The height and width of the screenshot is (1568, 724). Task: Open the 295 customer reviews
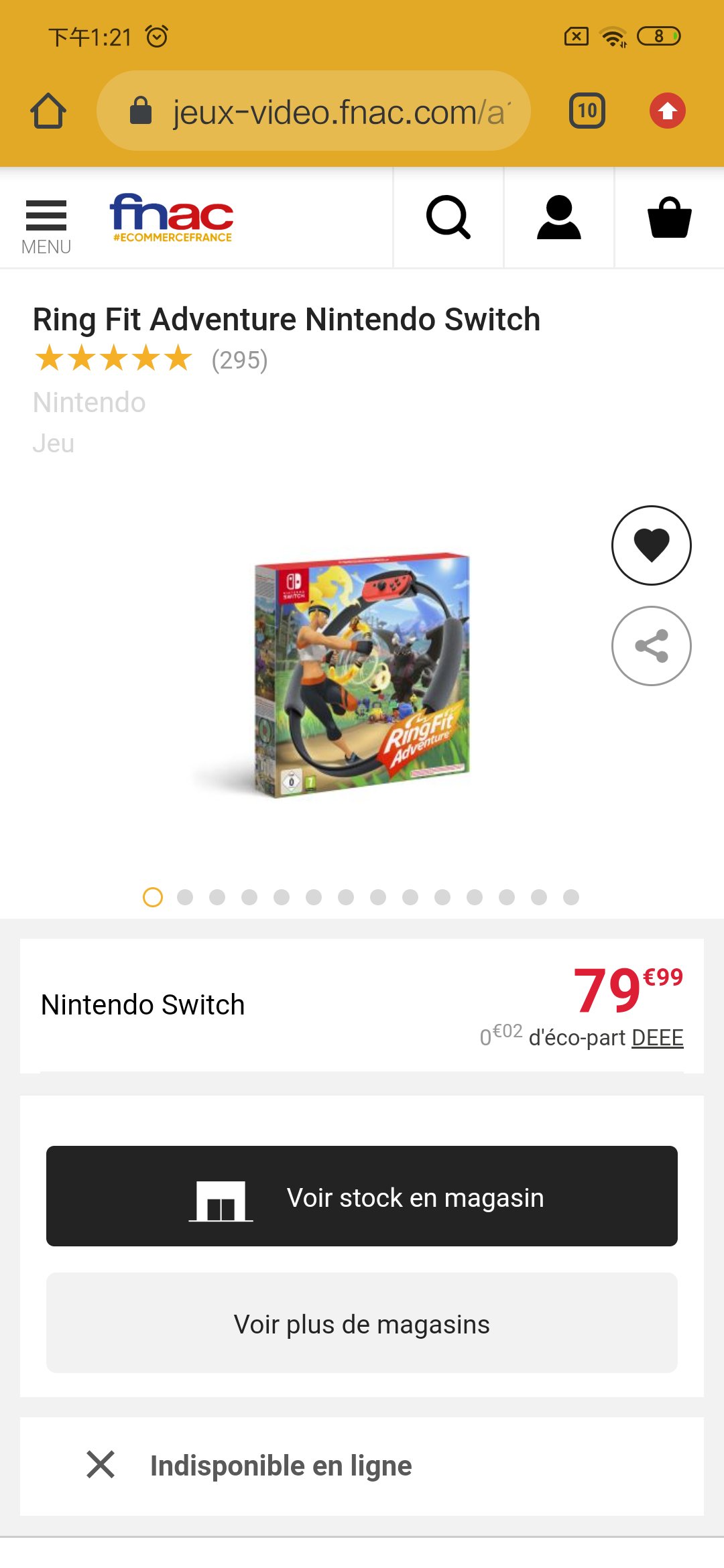(x=239, y=361)
